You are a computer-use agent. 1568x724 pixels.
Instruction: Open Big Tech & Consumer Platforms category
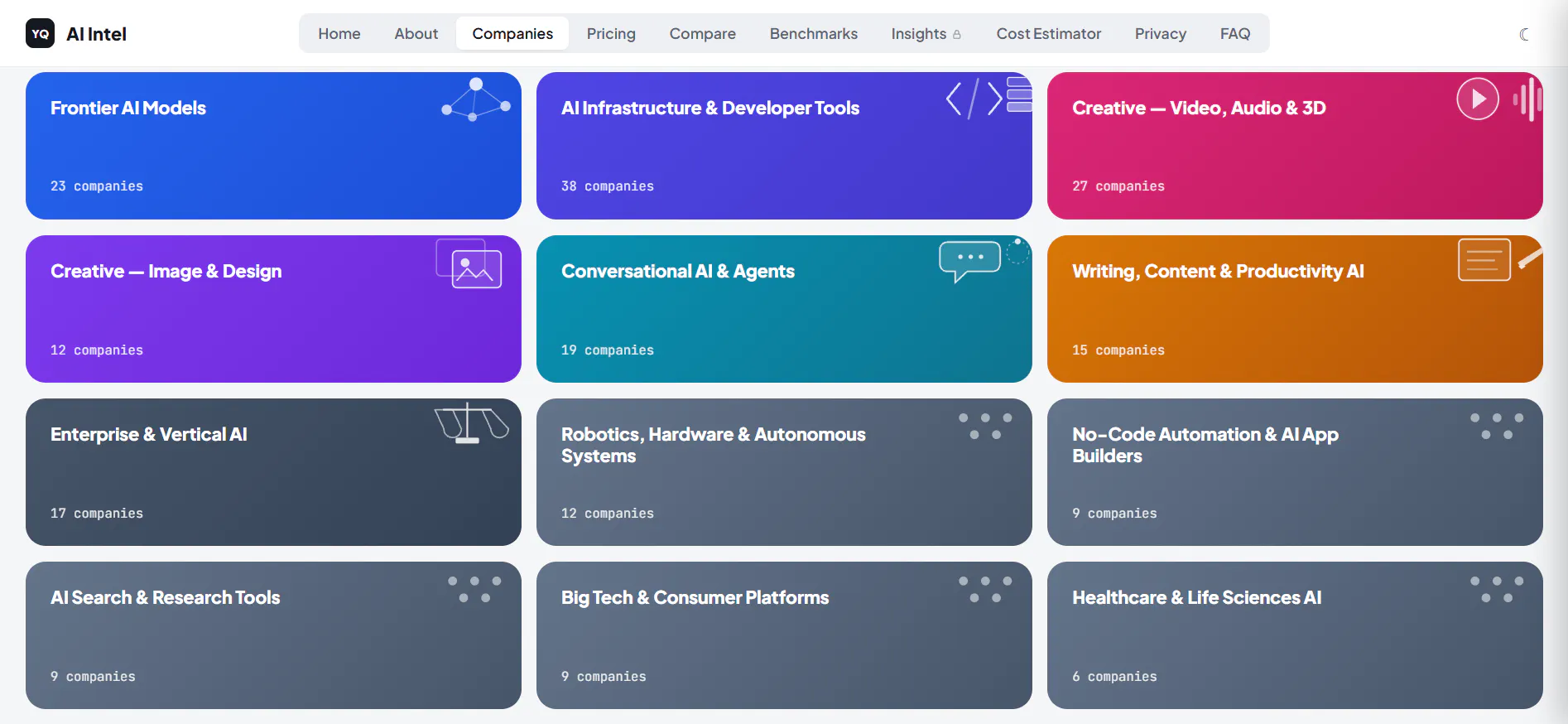click(784, 635)
